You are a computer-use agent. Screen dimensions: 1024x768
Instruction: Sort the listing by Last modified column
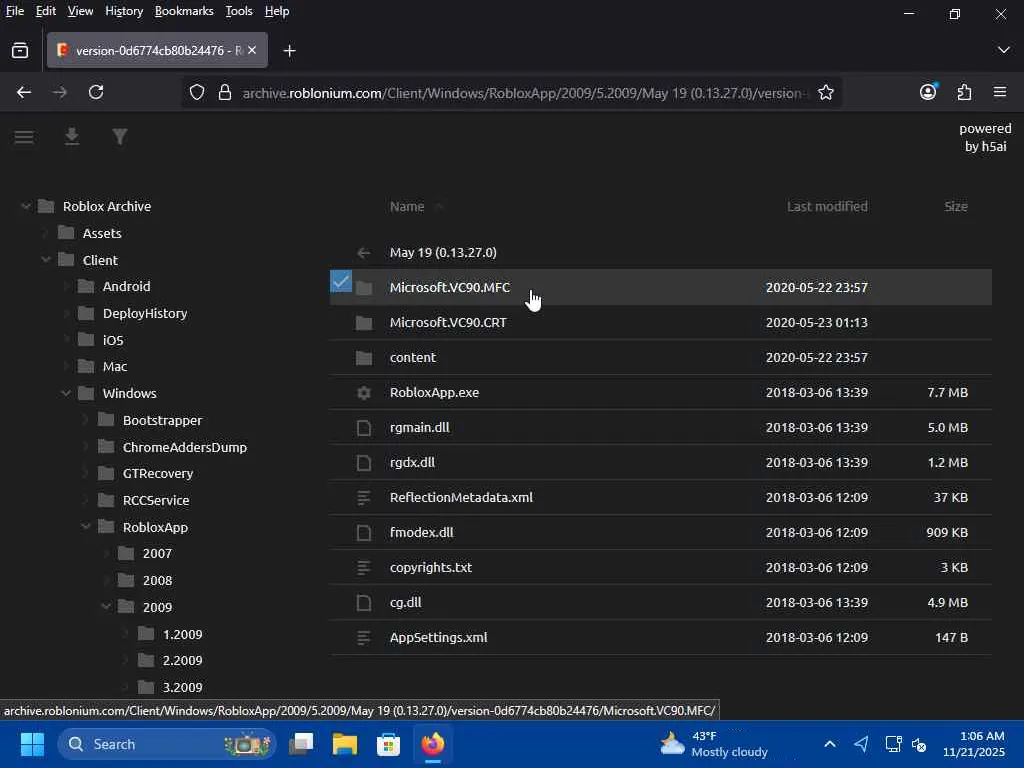(x=827, y=206)
